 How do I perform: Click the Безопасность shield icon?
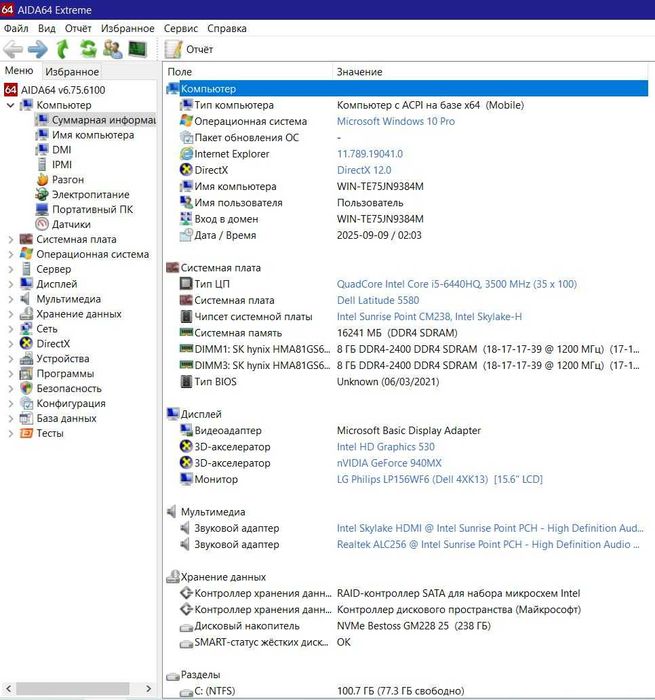[x=26, y=389]
